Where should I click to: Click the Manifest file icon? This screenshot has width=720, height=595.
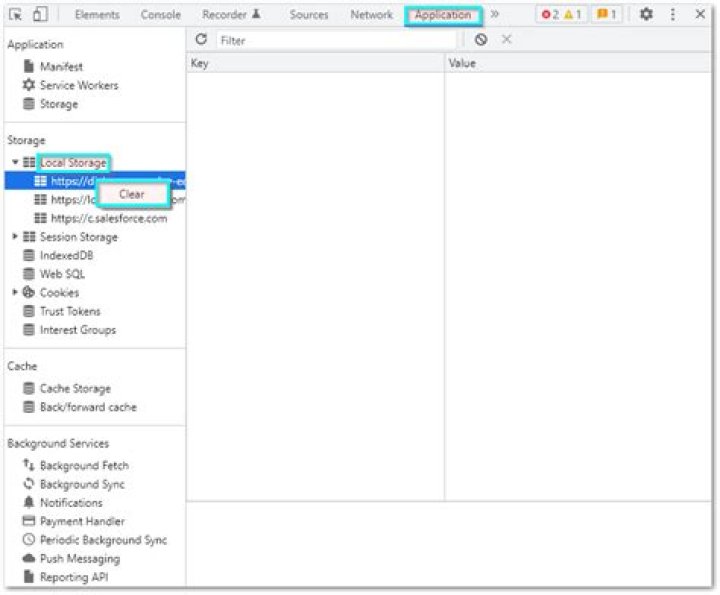29,66
